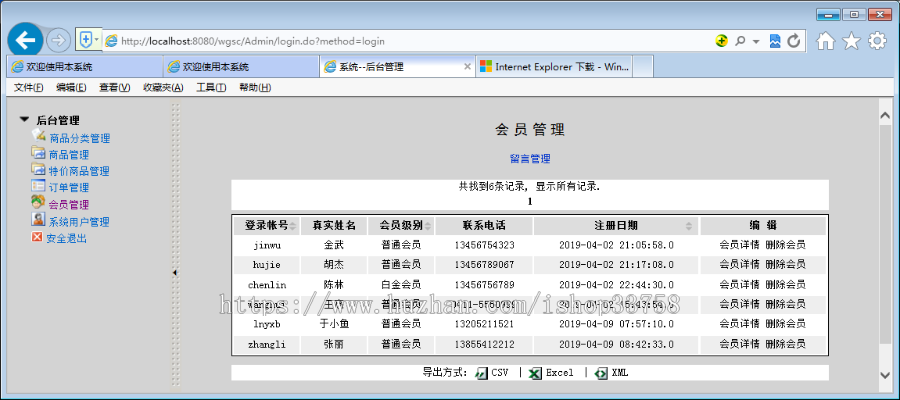This screenshot has width=900, height=400.
Task: Click the address bar URL field
Action: (402, 41)
